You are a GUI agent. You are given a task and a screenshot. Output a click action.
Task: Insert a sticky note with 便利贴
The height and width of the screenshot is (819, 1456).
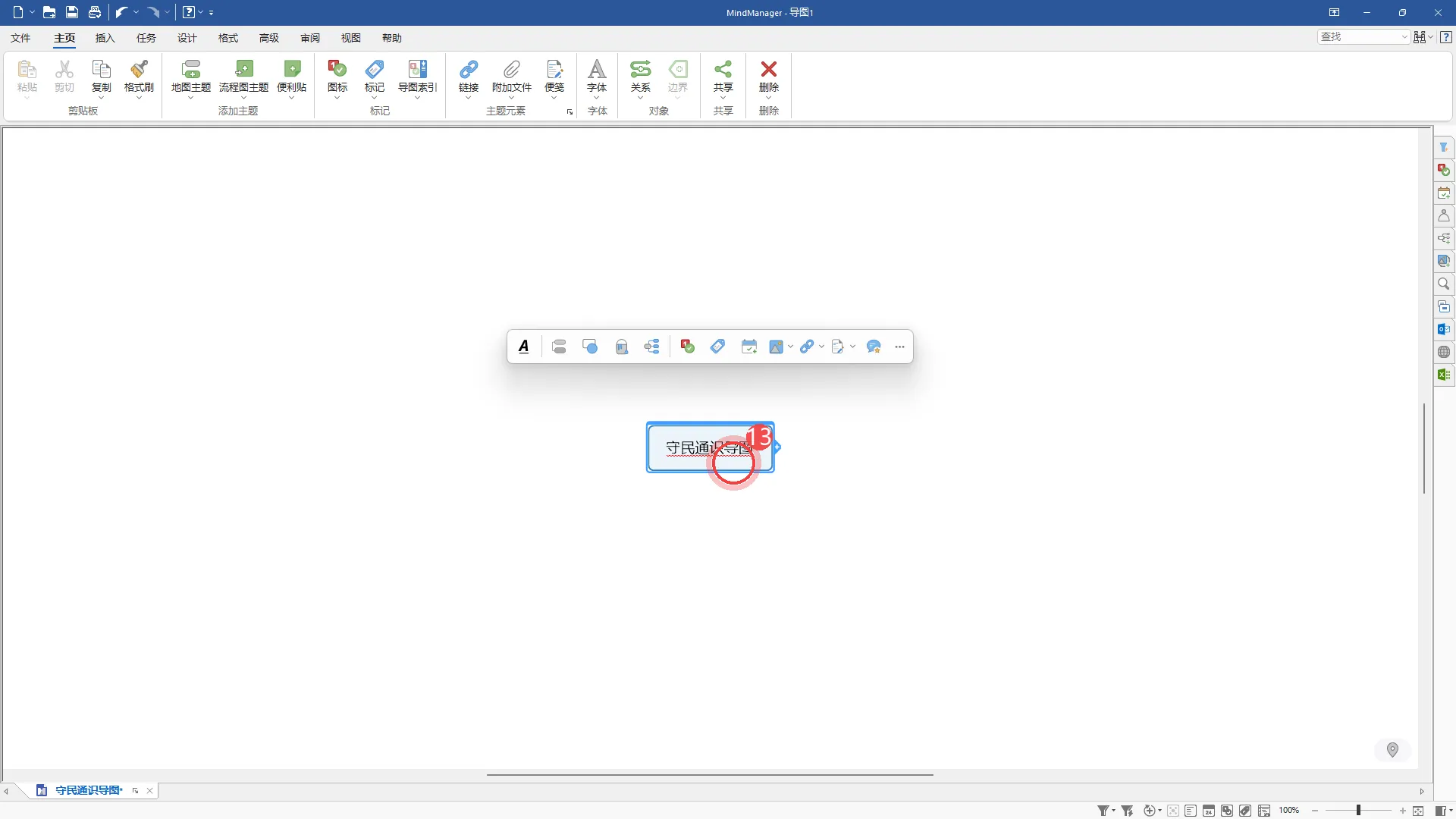point(292,76)
